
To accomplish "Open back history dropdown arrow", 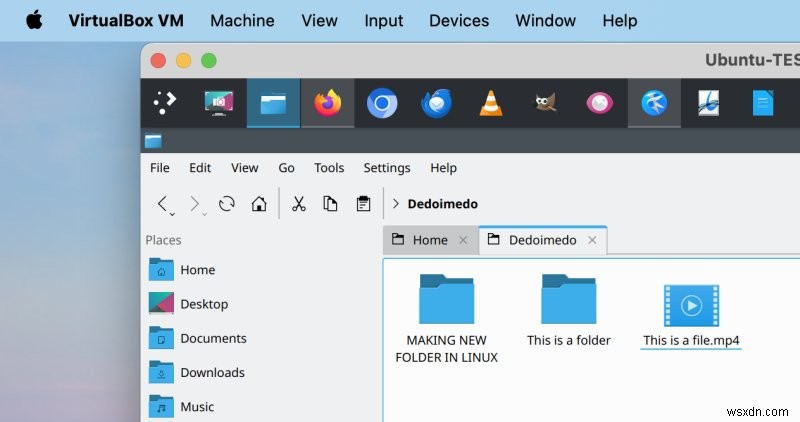I will coord(172,214).
